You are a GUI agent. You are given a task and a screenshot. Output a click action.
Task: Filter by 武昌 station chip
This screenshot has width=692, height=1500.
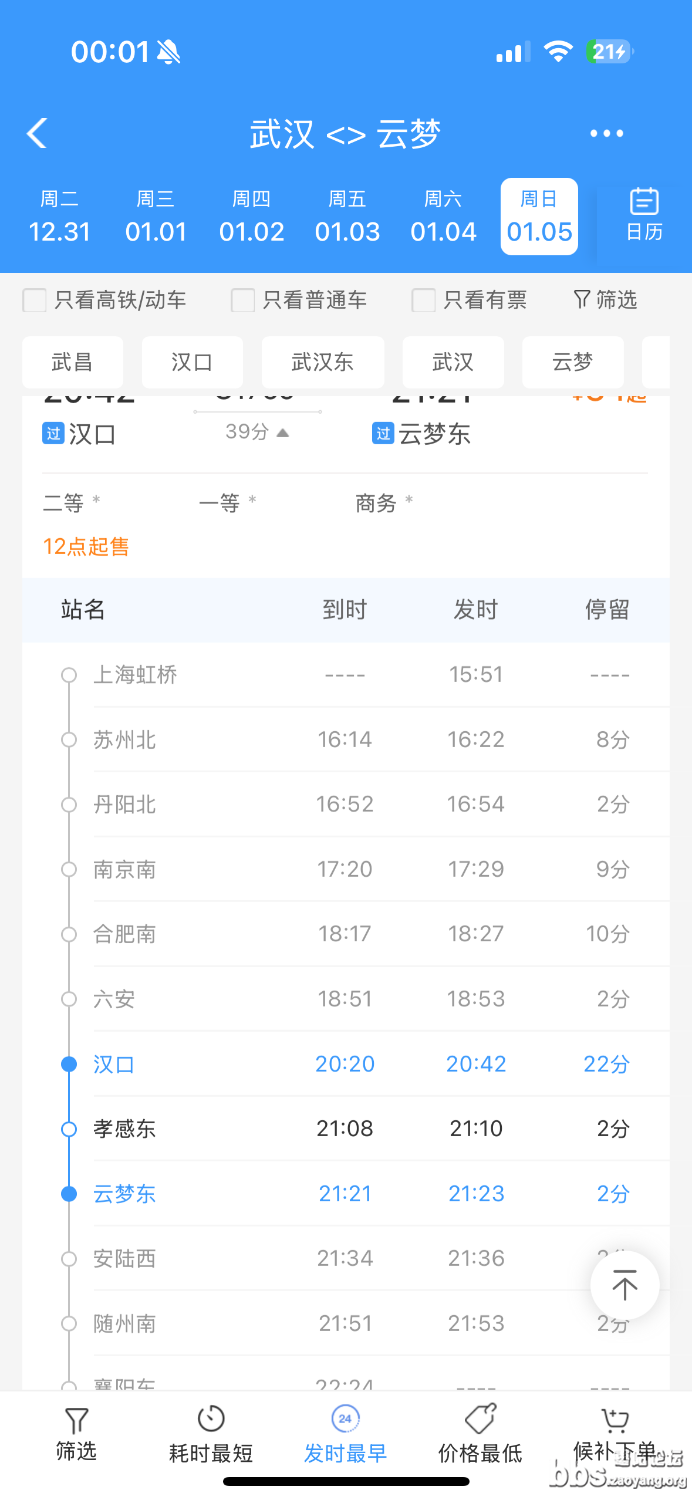coord(72,362)
